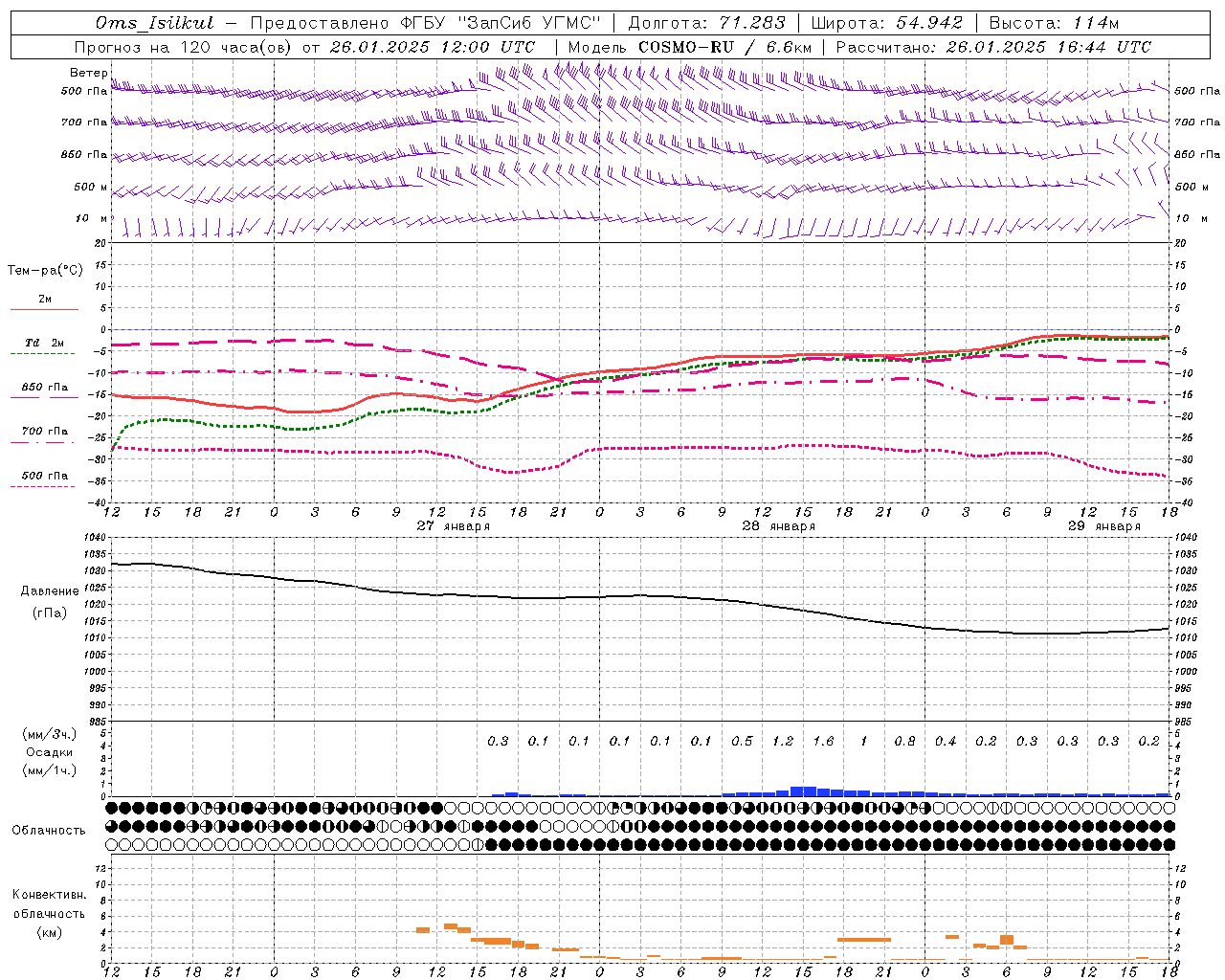Click the '700 гПа' temperature legend entry
This screenshot has width=1225, height=980.
tap(45, 432)
